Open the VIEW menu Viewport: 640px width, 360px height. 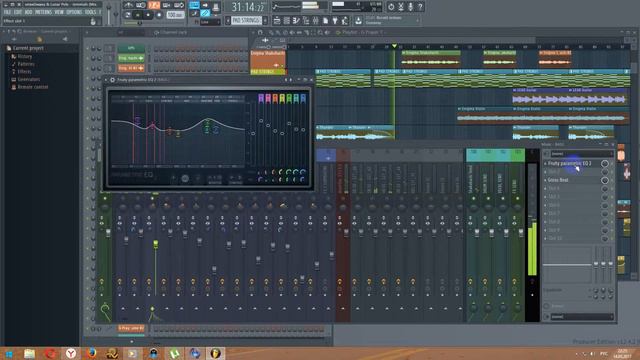coord(59,12)
